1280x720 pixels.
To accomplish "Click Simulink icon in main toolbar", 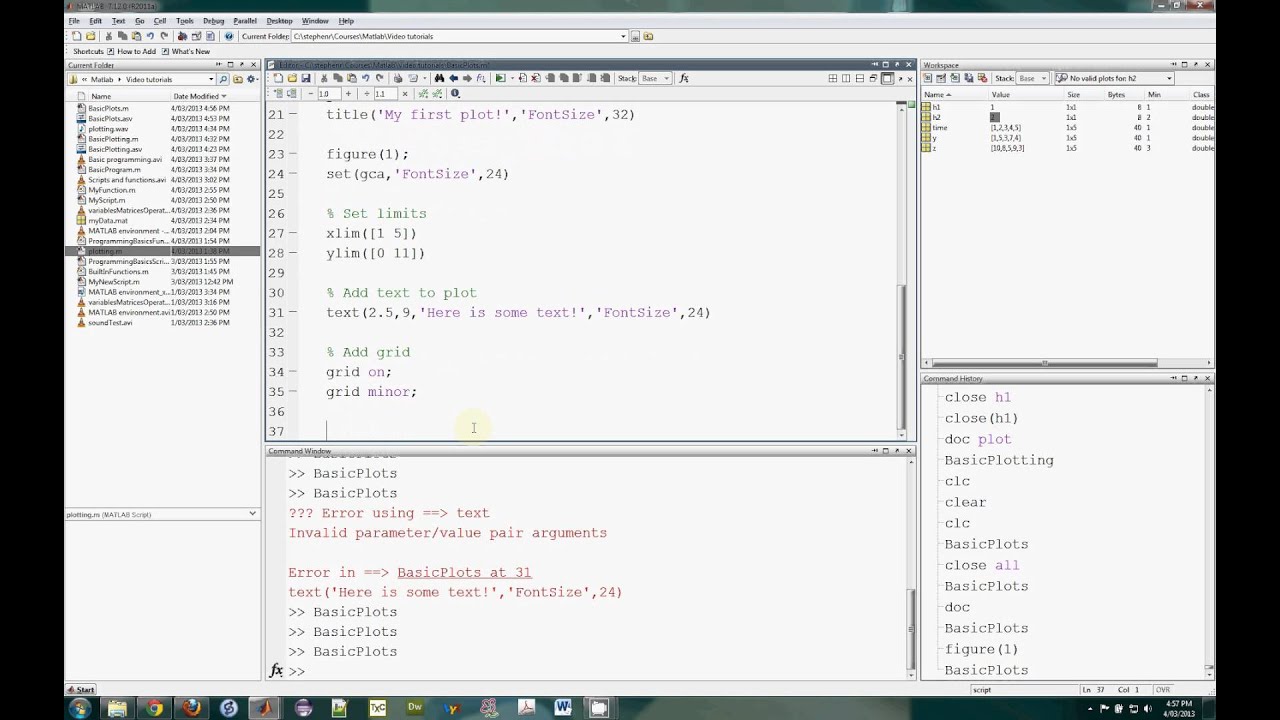I will point(182,36).
